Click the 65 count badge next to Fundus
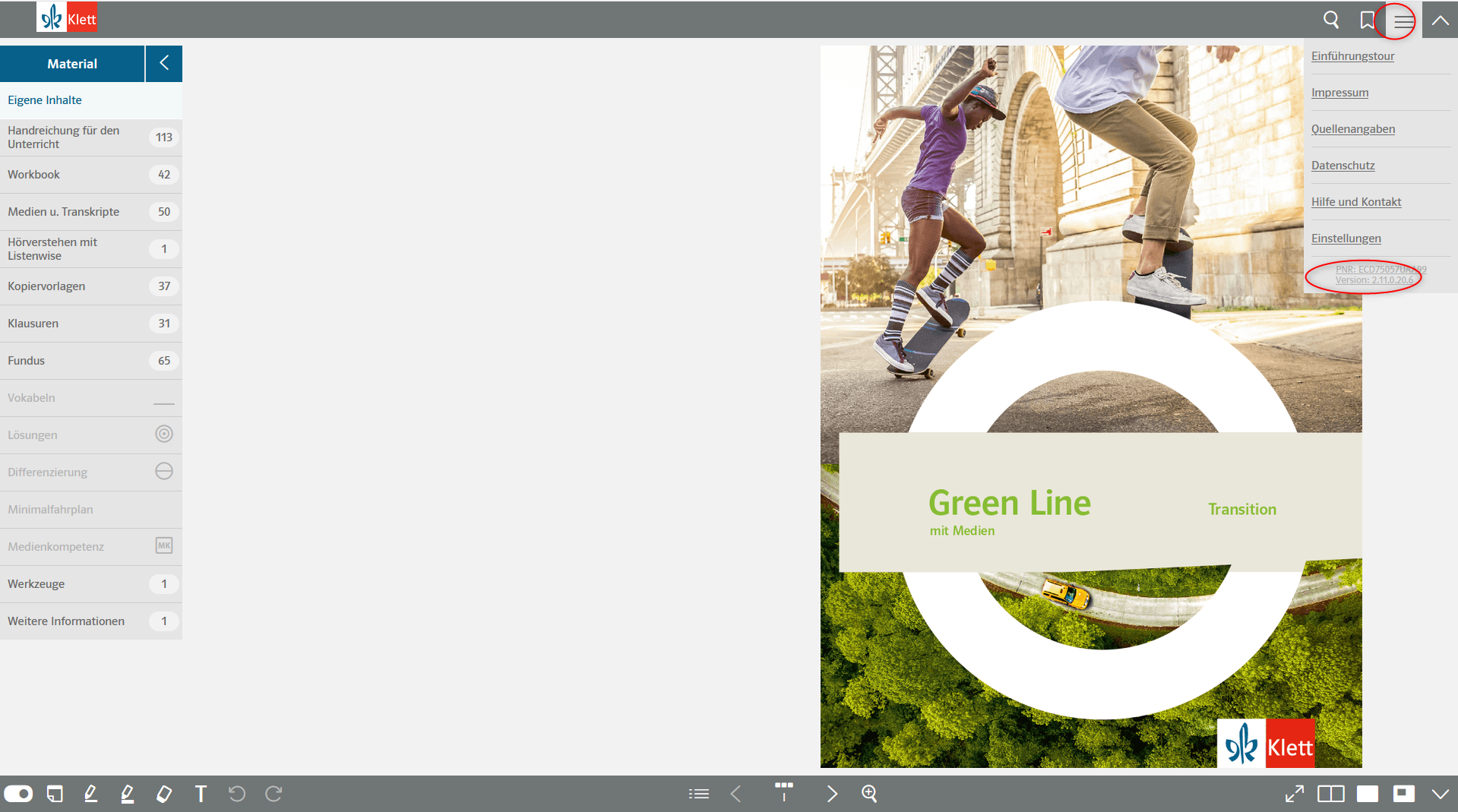This screenshot has width=1458, height=812. [164, 361]
